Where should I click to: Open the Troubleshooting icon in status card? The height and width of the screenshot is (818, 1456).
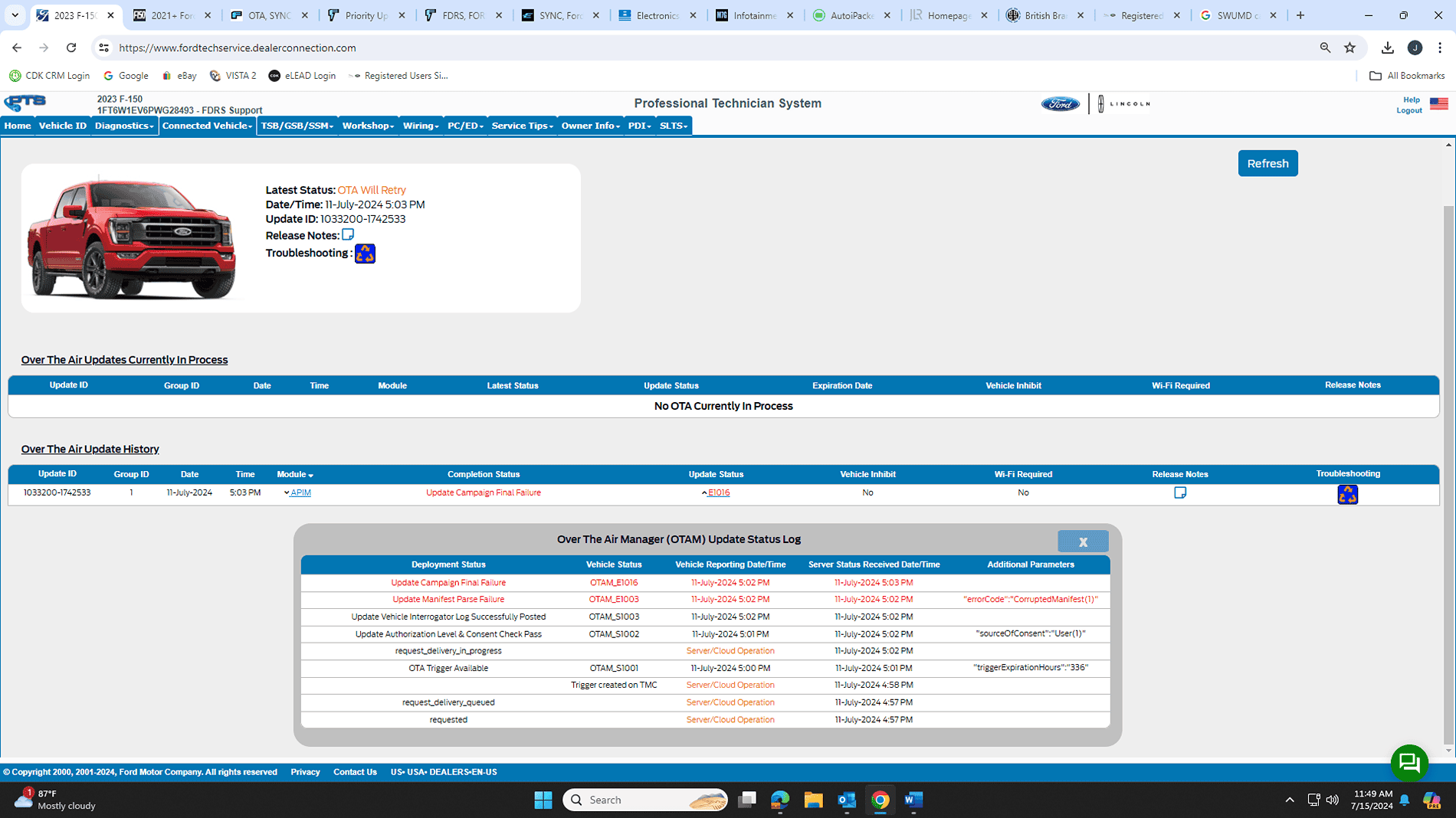coord(365,254)
